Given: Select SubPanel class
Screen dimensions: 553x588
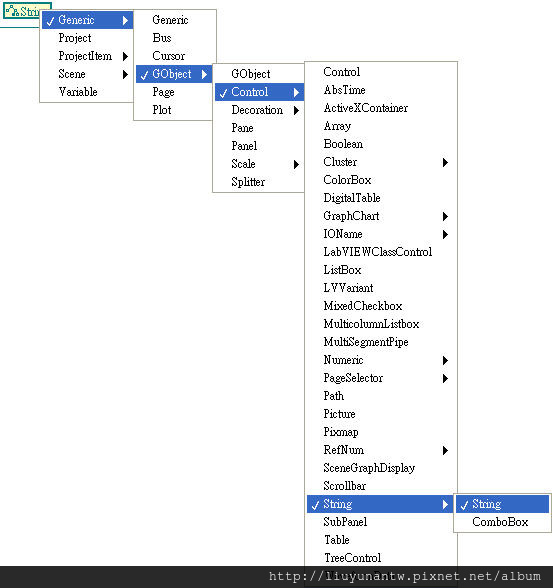Looking at the screenshot, I should (380, 522).
